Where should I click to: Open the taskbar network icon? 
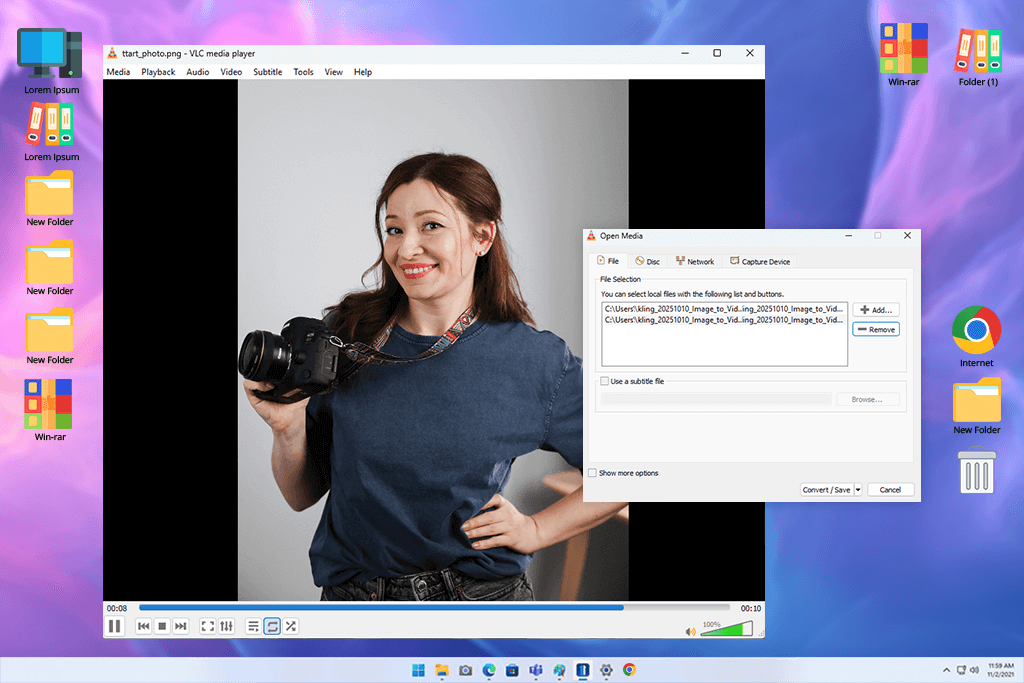pos(961,670)
